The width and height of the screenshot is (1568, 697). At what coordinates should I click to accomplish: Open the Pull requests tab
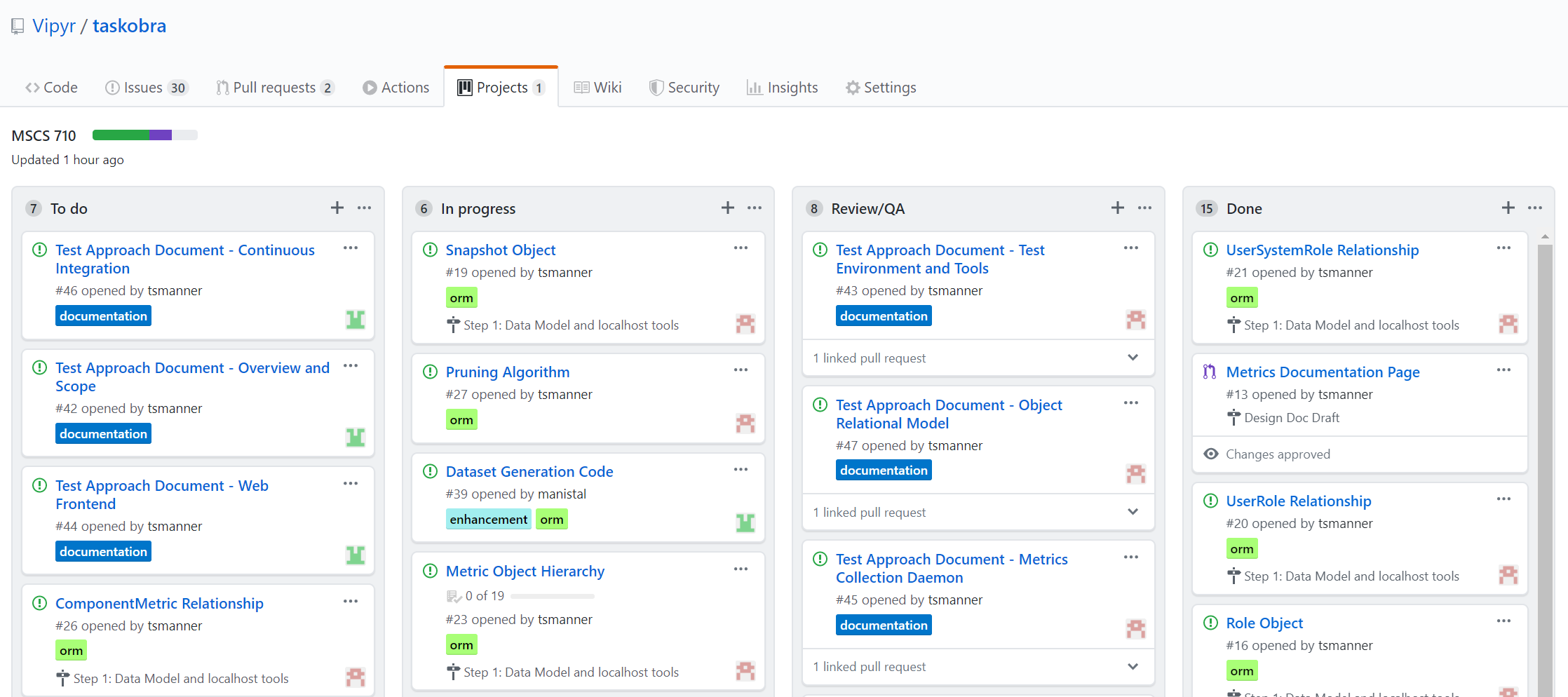(x=275, y=88)
